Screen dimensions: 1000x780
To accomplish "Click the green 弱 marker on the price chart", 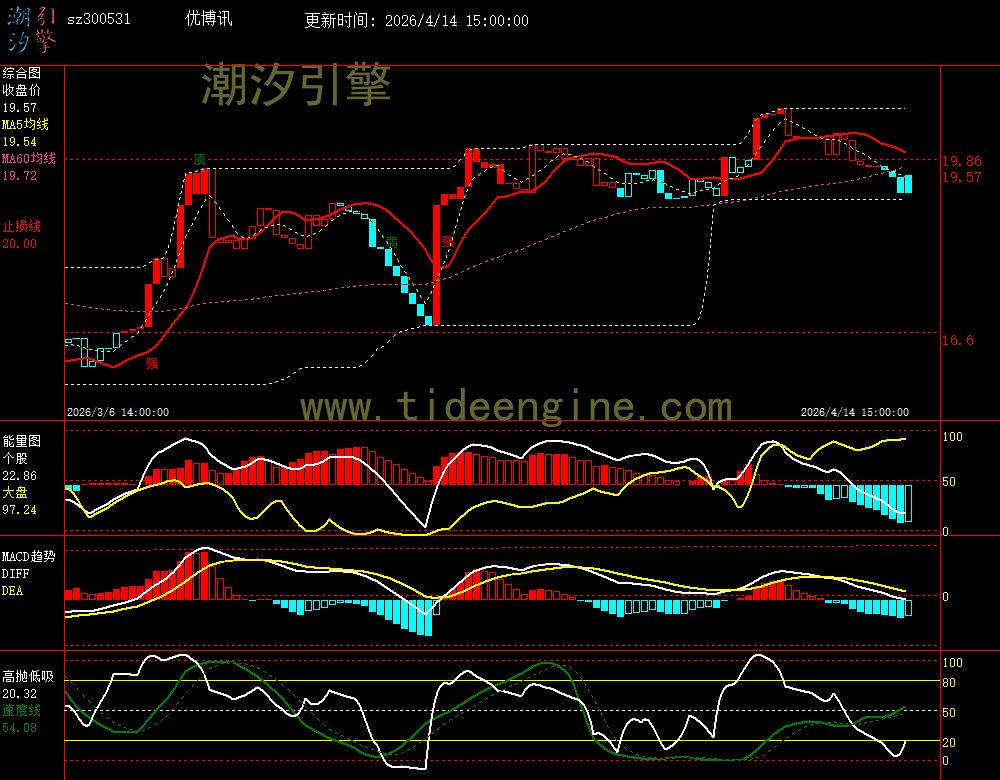I will point(392,242).
